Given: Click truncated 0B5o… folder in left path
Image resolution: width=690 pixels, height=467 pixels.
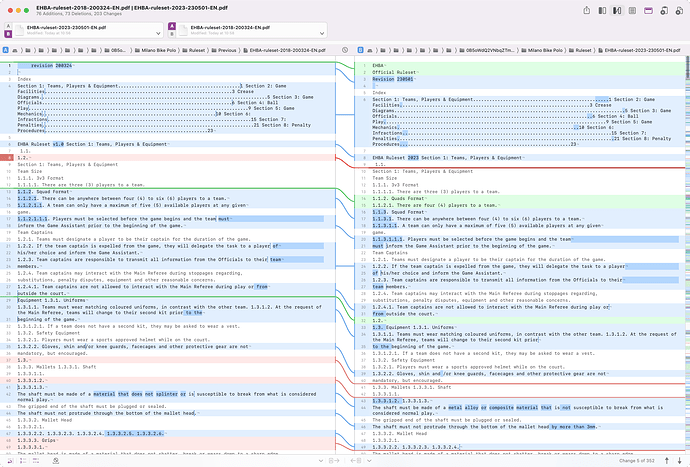Looking at the screenshot, I should click(x=116, y=50).
